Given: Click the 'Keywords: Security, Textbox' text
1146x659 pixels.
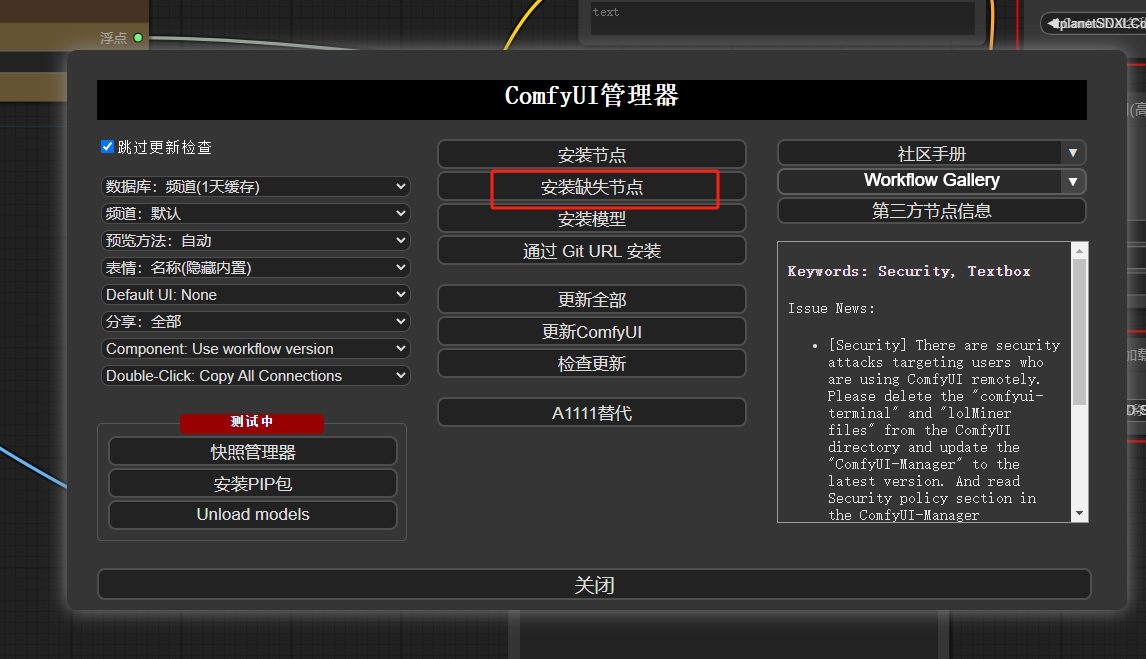Looking at the screenshot, I should 908,271.
